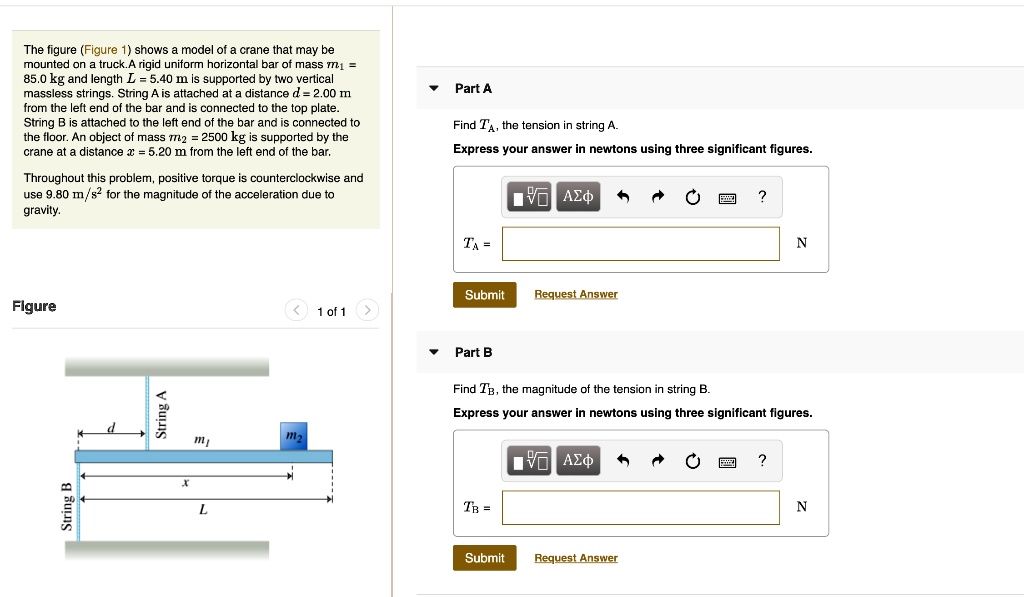Redo your entry using Part A's redo arrow

tap(658, 196)
